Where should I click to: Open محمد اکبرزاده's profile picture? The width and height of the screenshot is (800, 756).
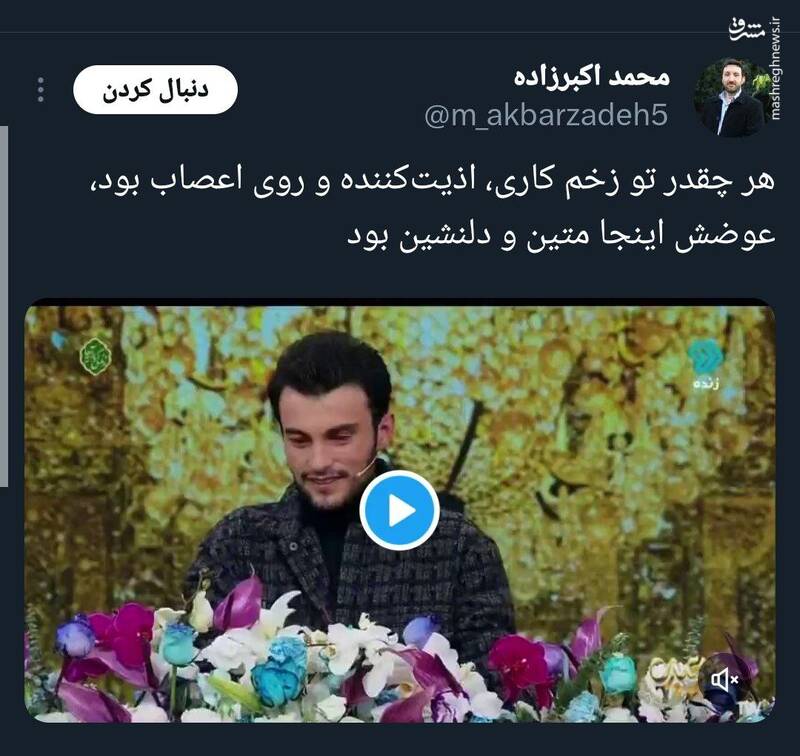tap(733, 99)
